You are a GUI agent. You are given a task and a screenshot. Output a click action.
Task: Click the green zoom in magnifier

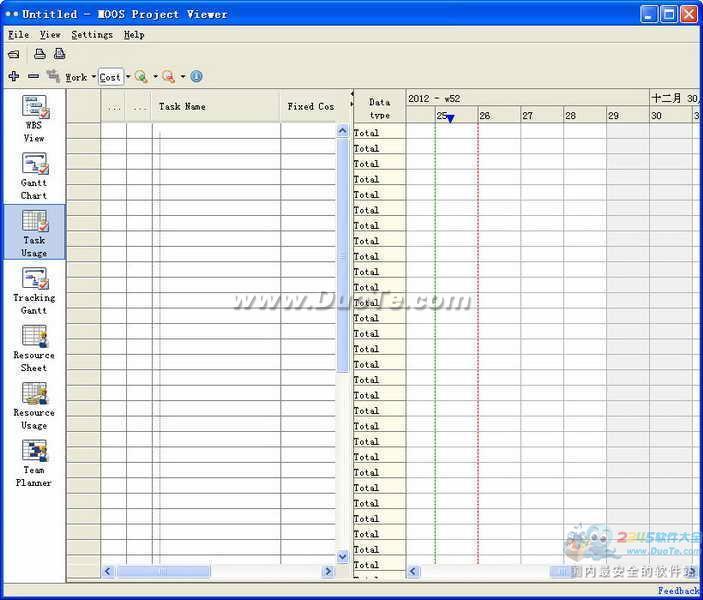point(141,77)
